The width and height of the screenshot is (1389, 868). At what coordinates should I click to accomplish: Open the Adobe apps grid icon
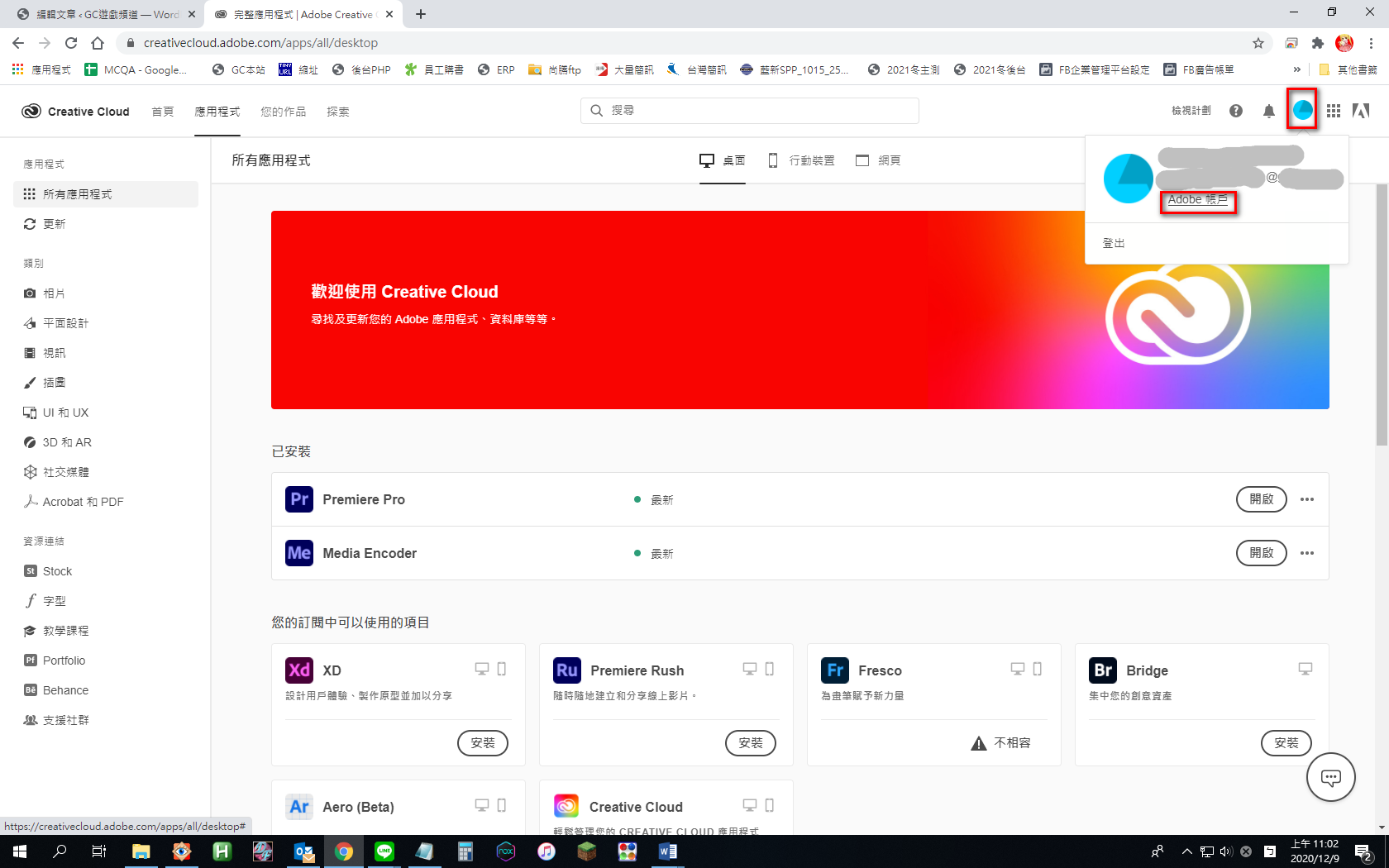pos(1334,111)
